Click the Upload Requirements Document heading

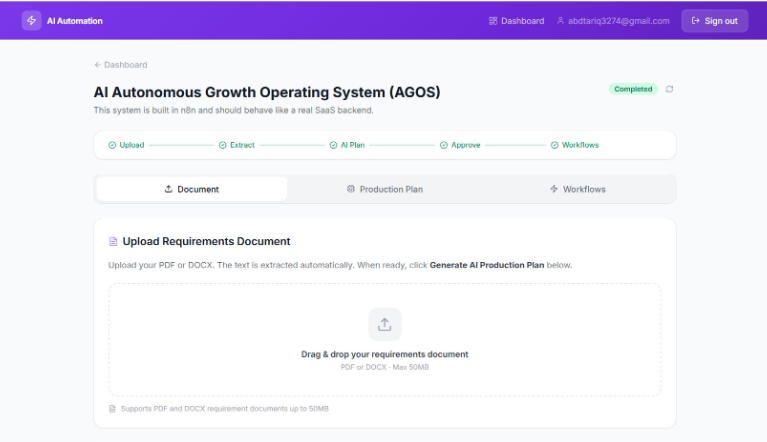206,242
